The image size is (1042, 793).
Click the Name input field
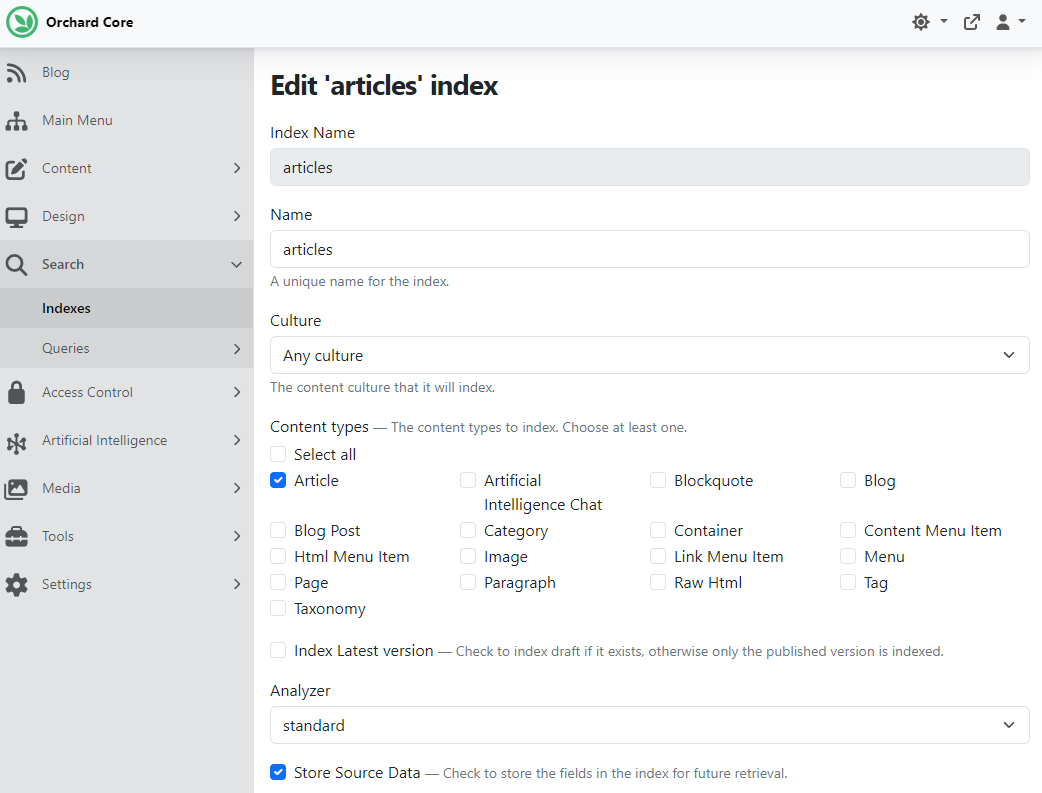[649, 249]
